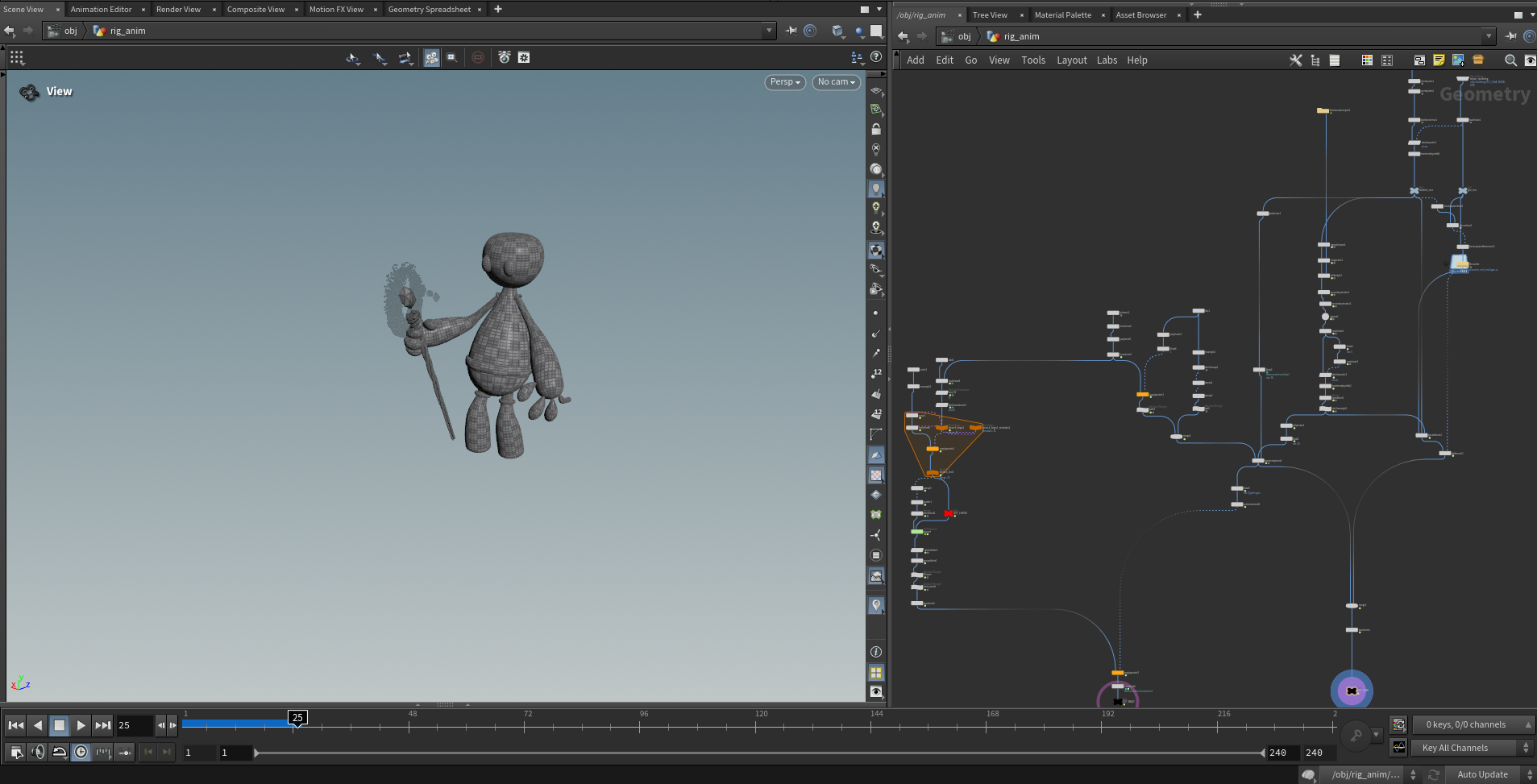Screen dimensions: 1537x784
Task: Jump to last frame in playbar
Action: (x=103, y=725)
